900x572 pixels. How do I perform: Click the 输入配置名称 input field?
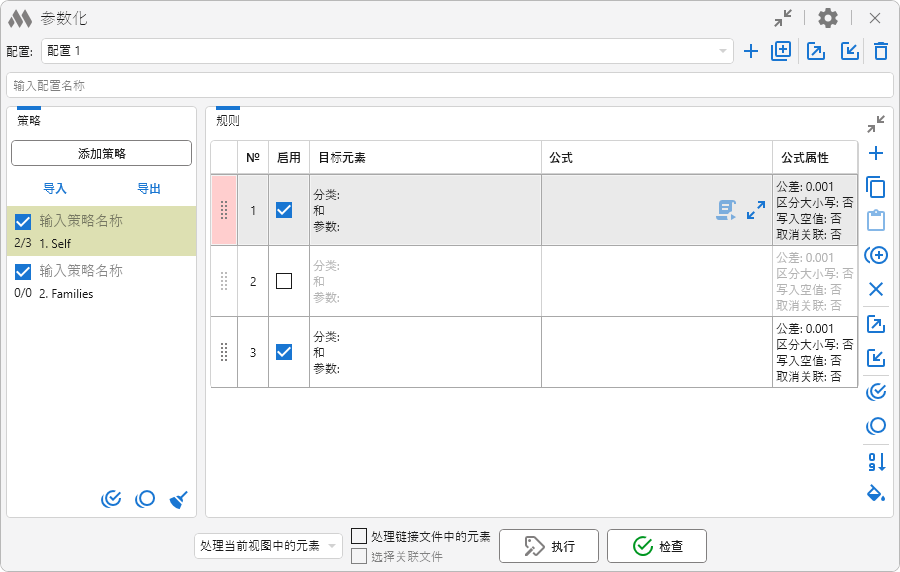pyautogui.click(x=449, y=85)
